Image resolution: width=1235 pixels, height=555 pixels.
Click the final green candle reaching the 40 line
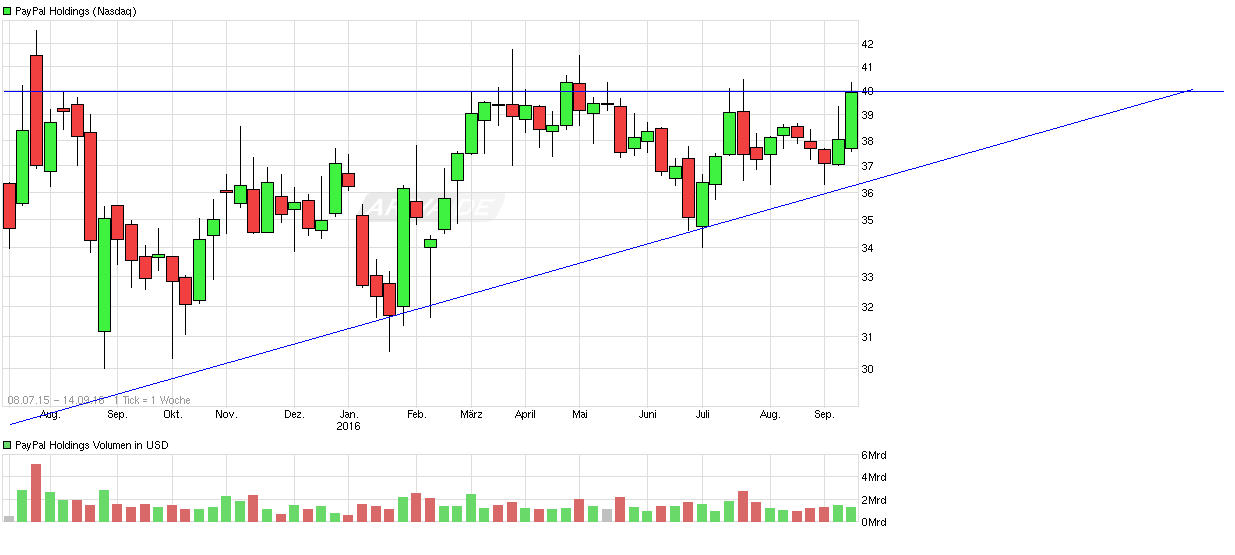tap(851, 120)
